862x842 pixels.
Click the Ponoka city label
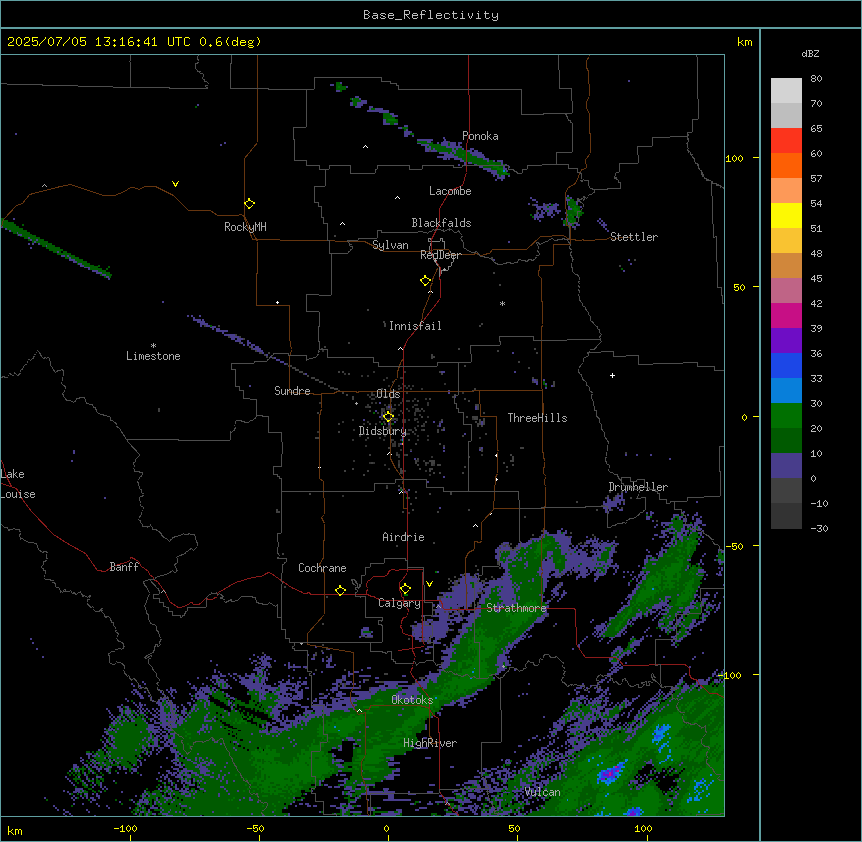(x=480, y=136)
